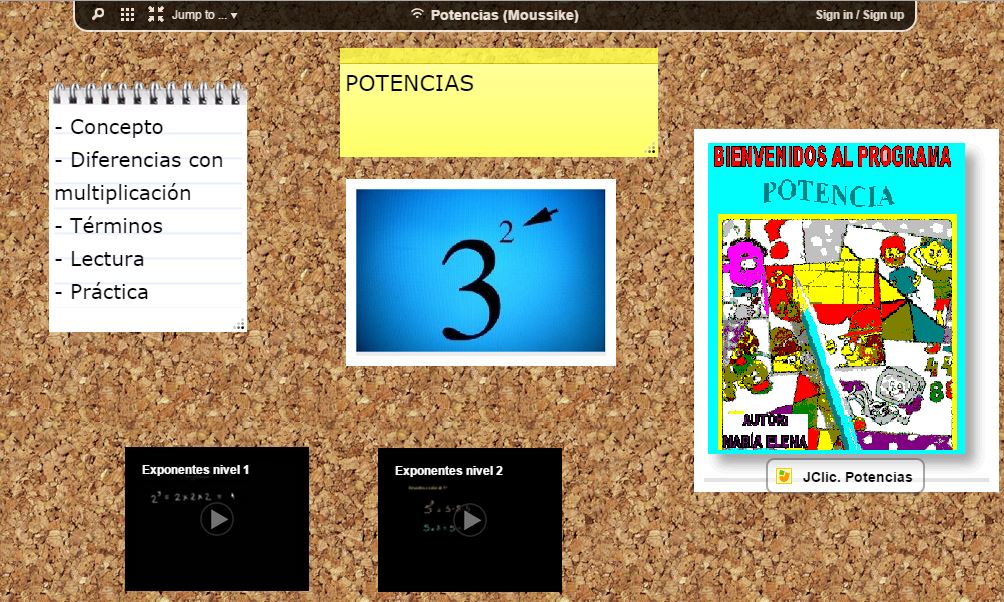Click resize grip on notepad corner
This screenshot has width=1004, height=602.
coord(239,324)
